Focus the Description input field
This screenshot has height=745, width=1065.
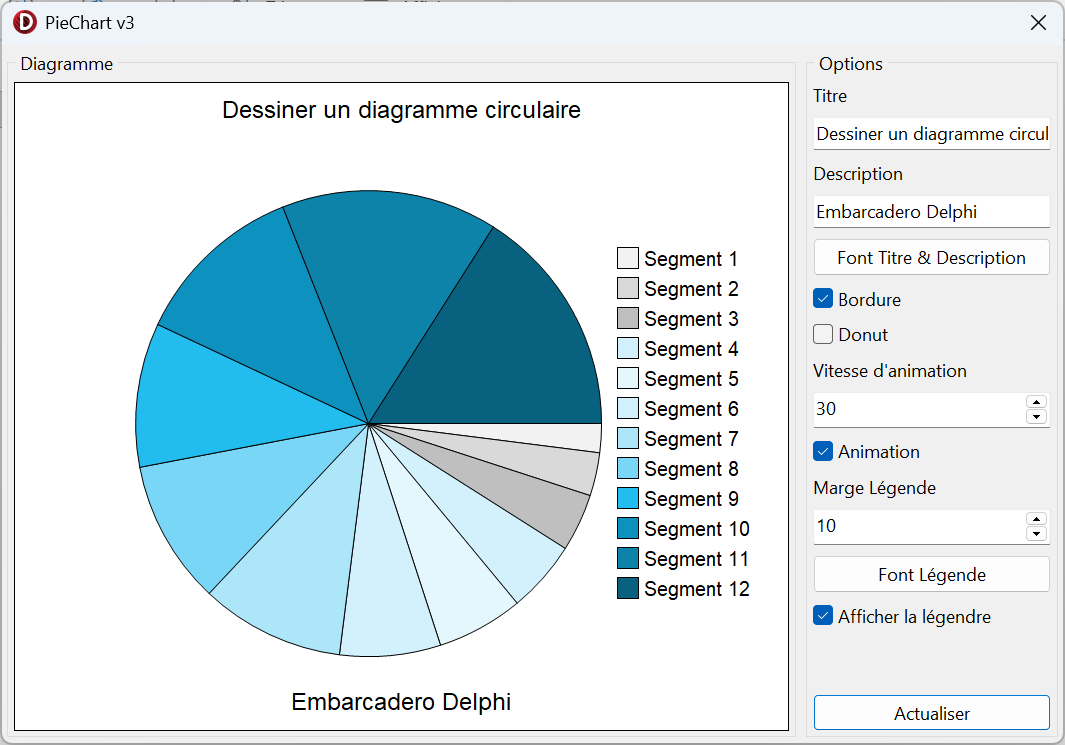click(931, 212)
